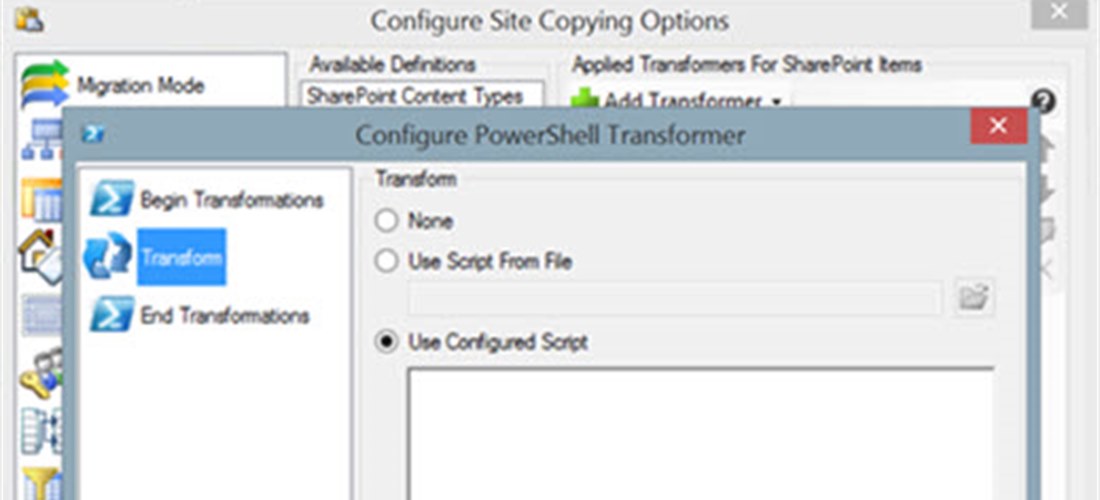Click the green Add Transformer plus icon
This screenshot has width=1100, height=500.
(x=584, y=99)
